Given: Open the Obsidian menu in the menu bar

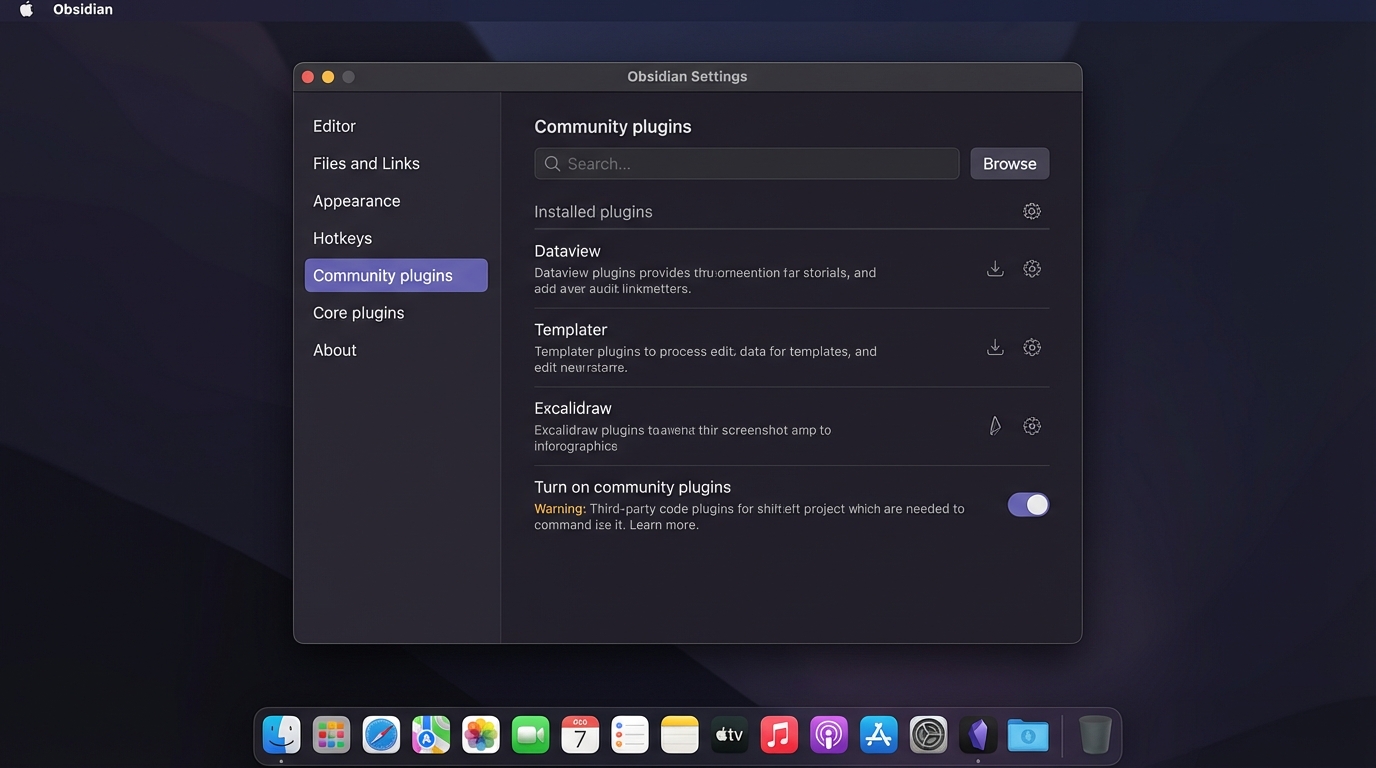Looking at the screenshot, I should pos(82,9).
